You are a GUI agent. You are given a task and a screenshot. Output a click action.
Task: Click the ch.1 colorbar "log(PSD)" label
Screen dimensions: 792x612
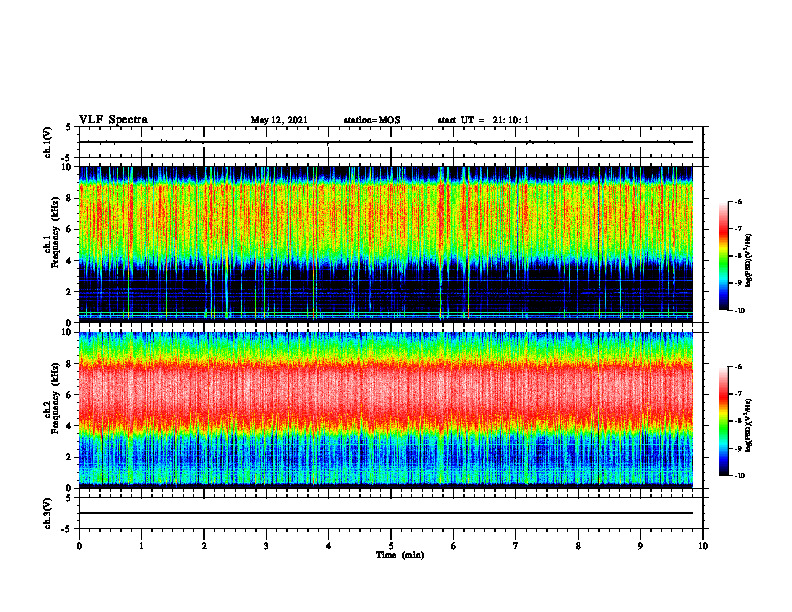click(x=749, y=261)
